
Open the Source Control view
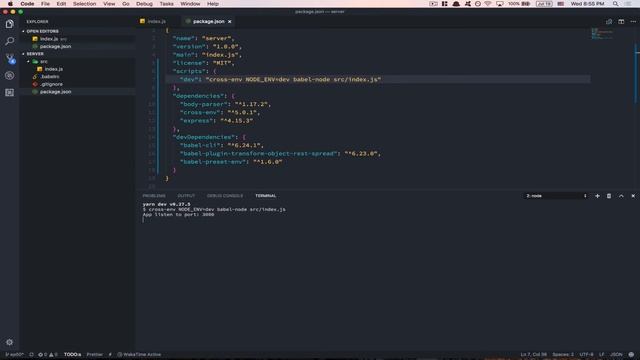pyautogui.click(x=10, y=58)
